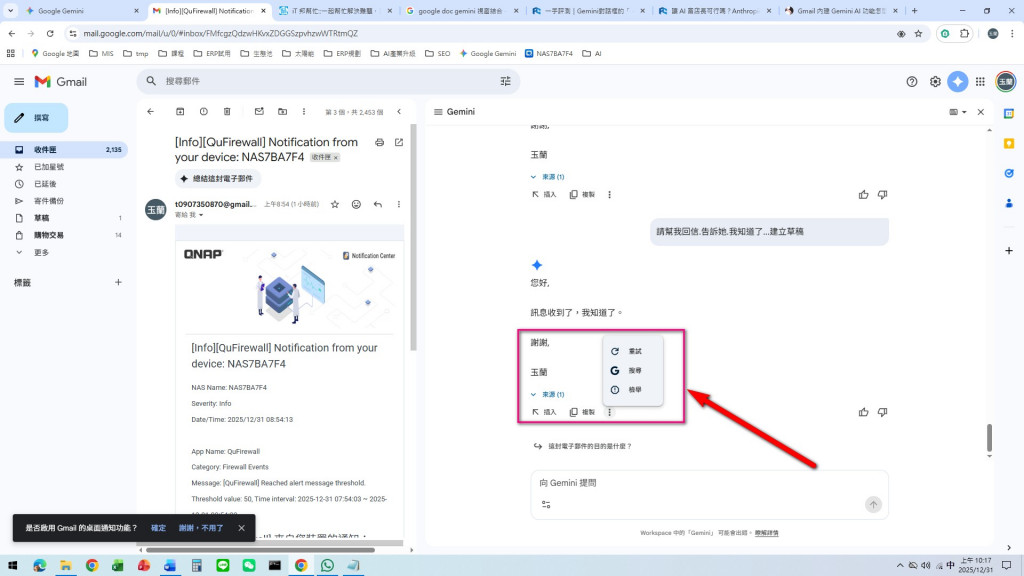1024x576 pixels.
Task: Choose 搜尋 Google search menu entry
Action: [x=633, y=370]
